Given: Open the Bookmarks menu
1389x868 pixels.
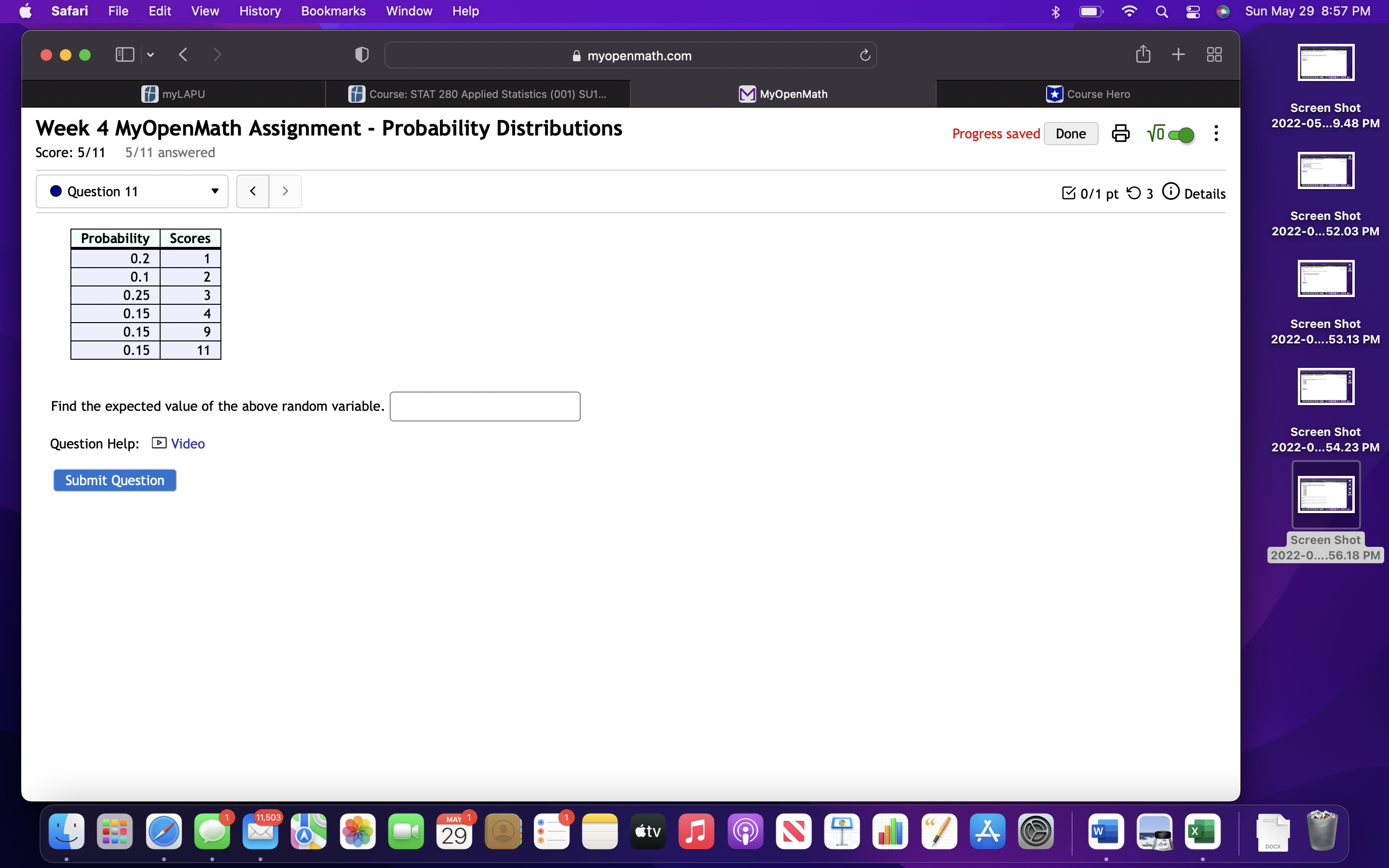Looking at the screenshot, I should click(333, 11).
